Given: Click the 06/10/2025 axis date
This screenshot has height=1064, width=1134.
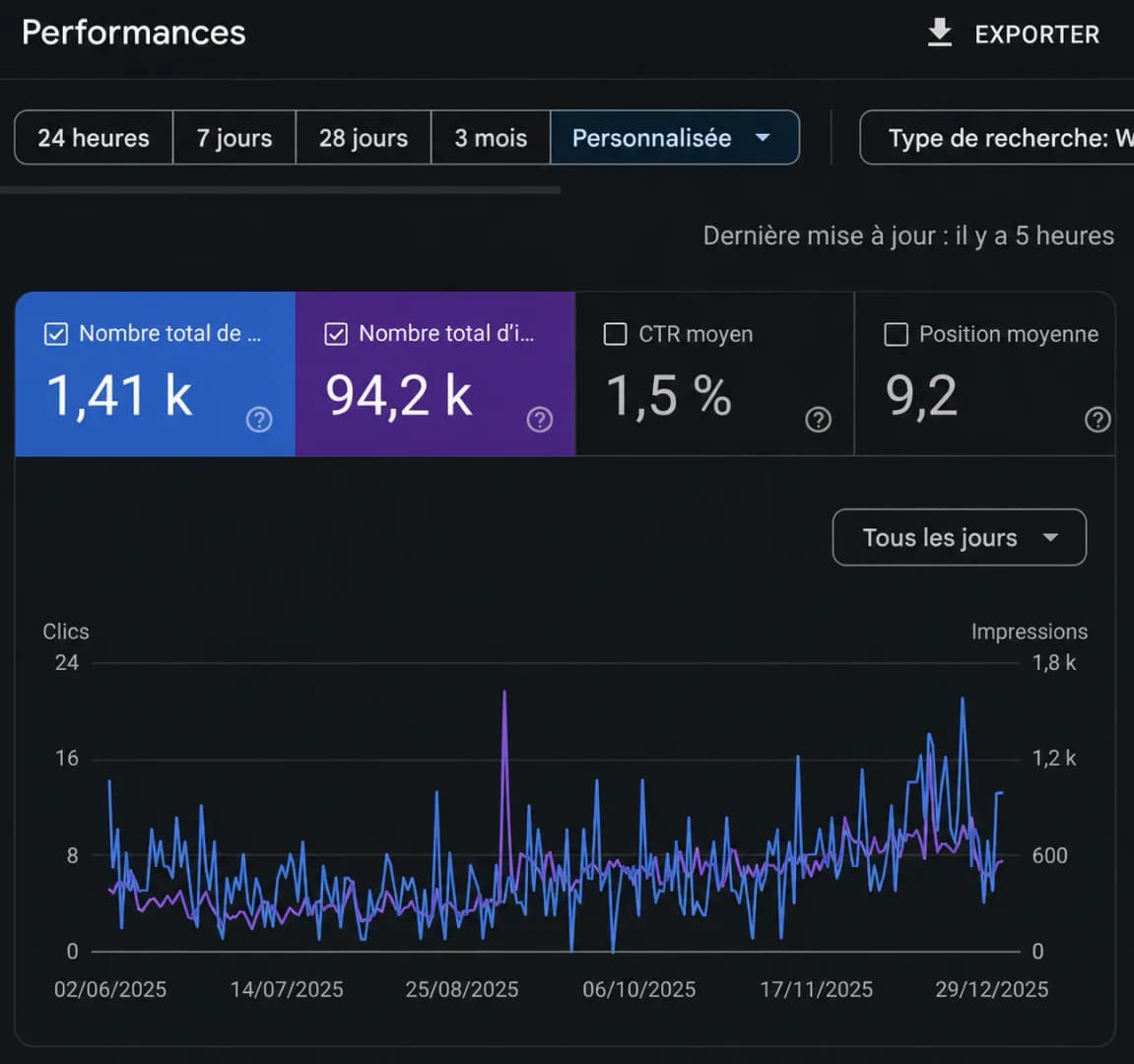Looking at the screenshot, I should tap(639, 989).
